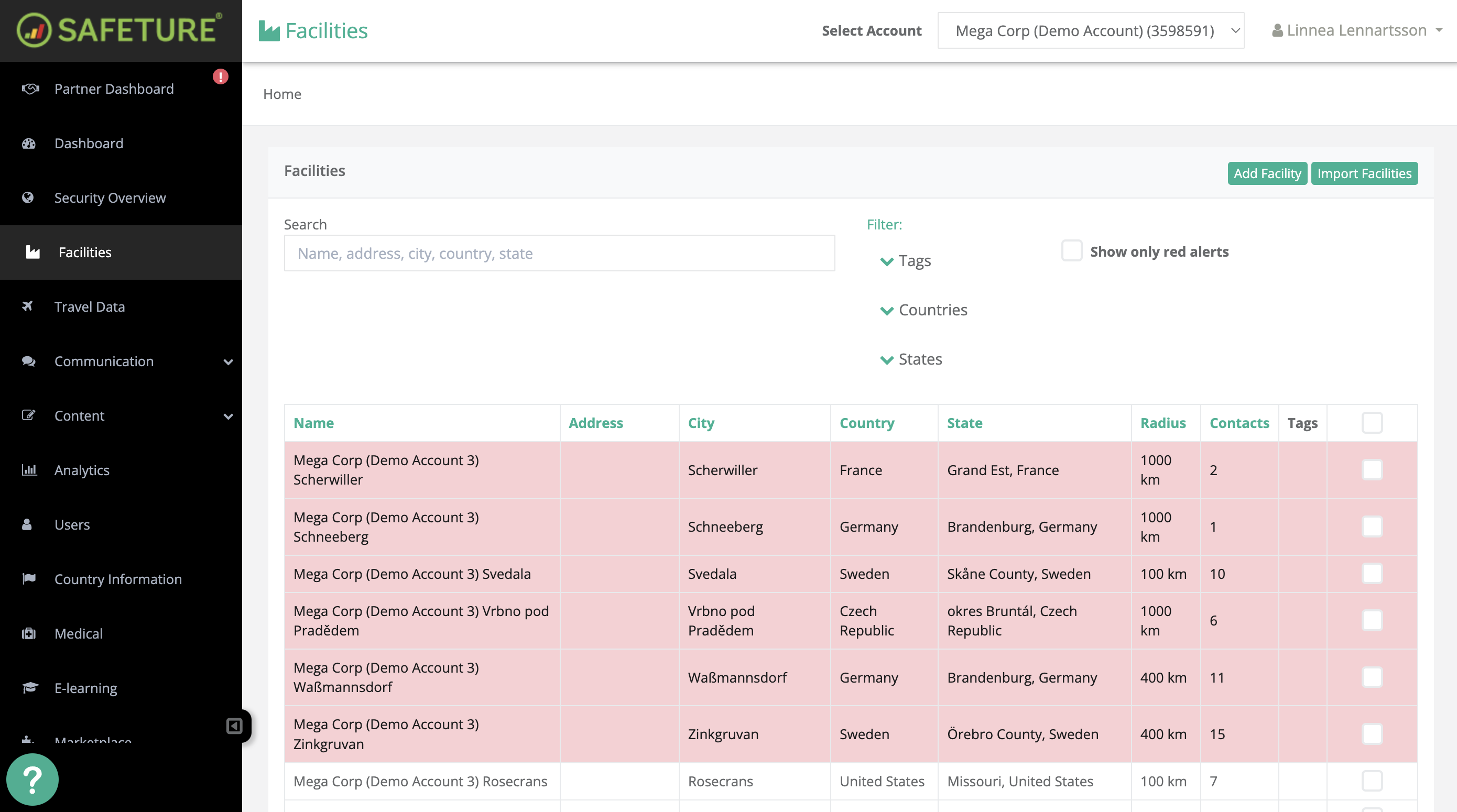The height and width of the screenshot is (812, 1457).
Task: Select the Partner Dashboard icon
Action: (x=30, y=89)
